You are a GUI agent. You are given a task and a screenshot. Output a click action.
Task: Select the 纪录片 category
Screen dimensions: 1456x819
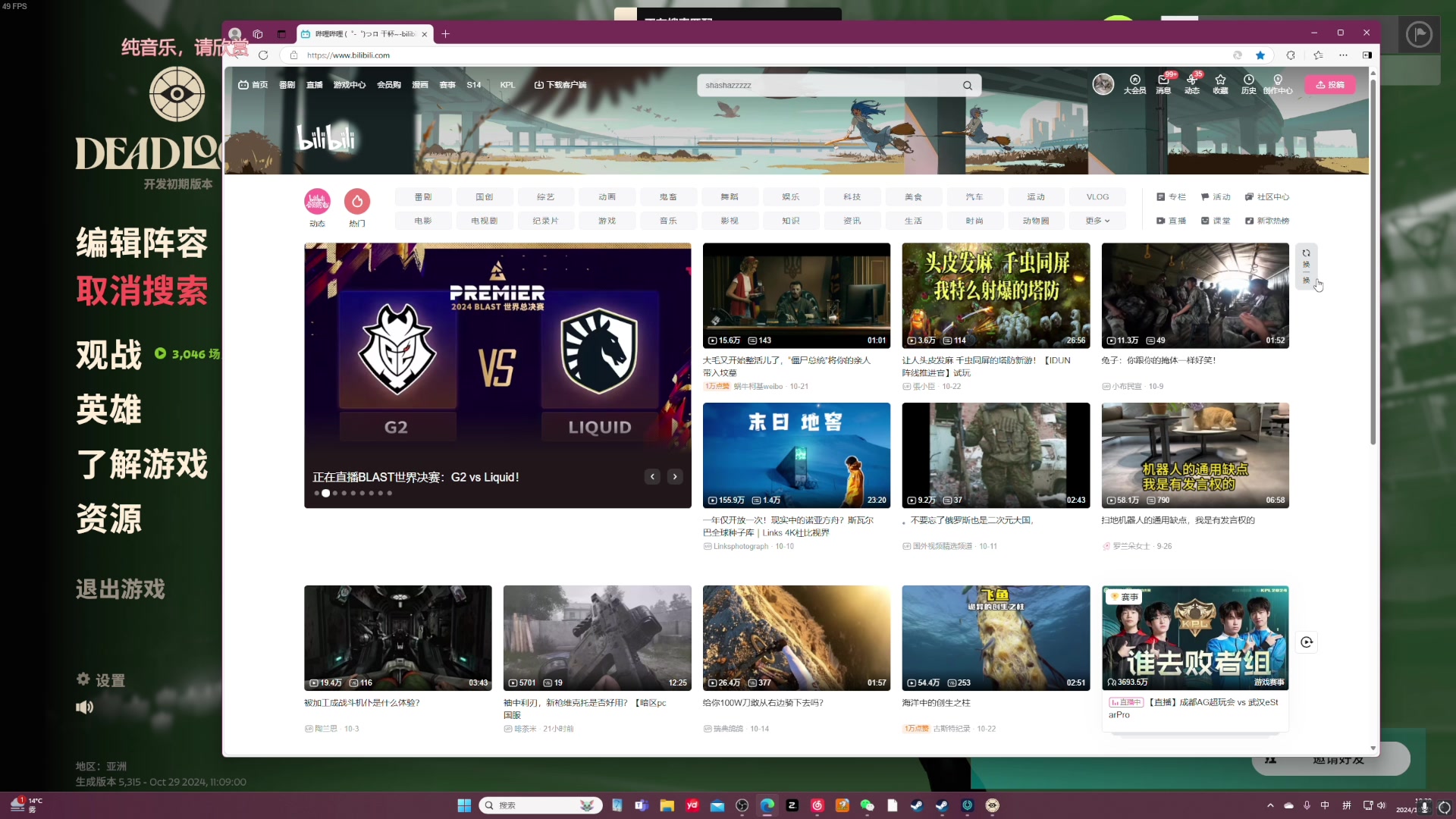click(545, 221)
